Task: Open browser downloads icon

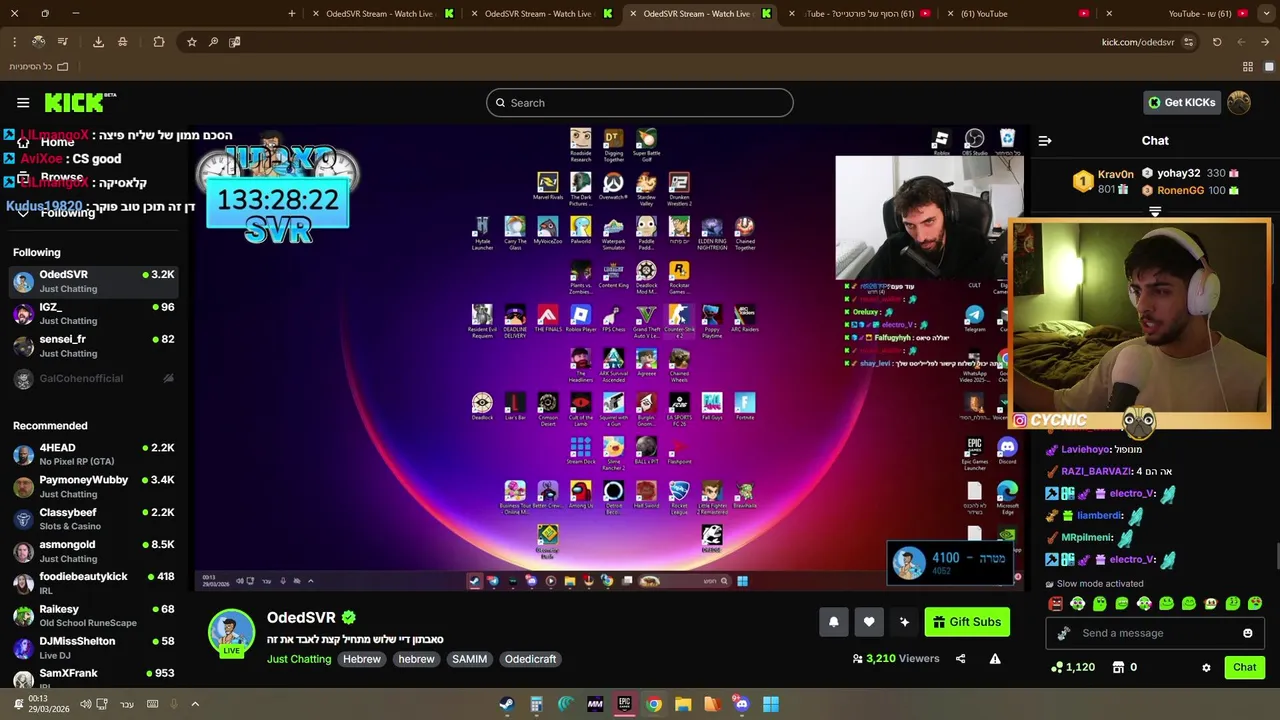Action: [x=98, y=42]
